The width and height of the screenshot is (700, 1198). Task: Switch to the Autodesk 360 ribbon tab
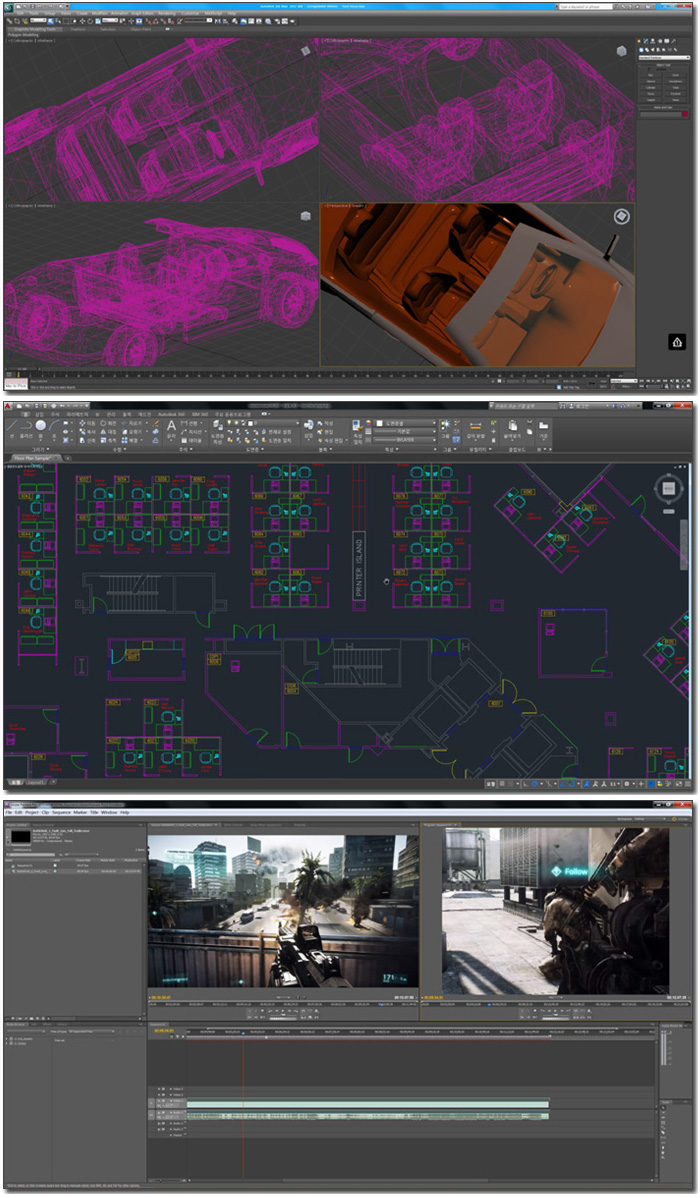point(171,414)
